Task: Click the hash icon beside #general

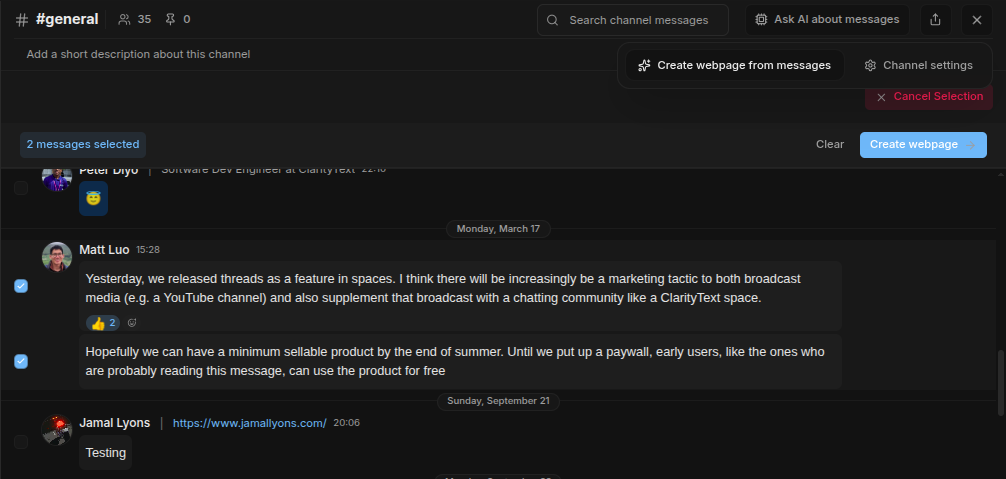Action: [x=22, y=20]
